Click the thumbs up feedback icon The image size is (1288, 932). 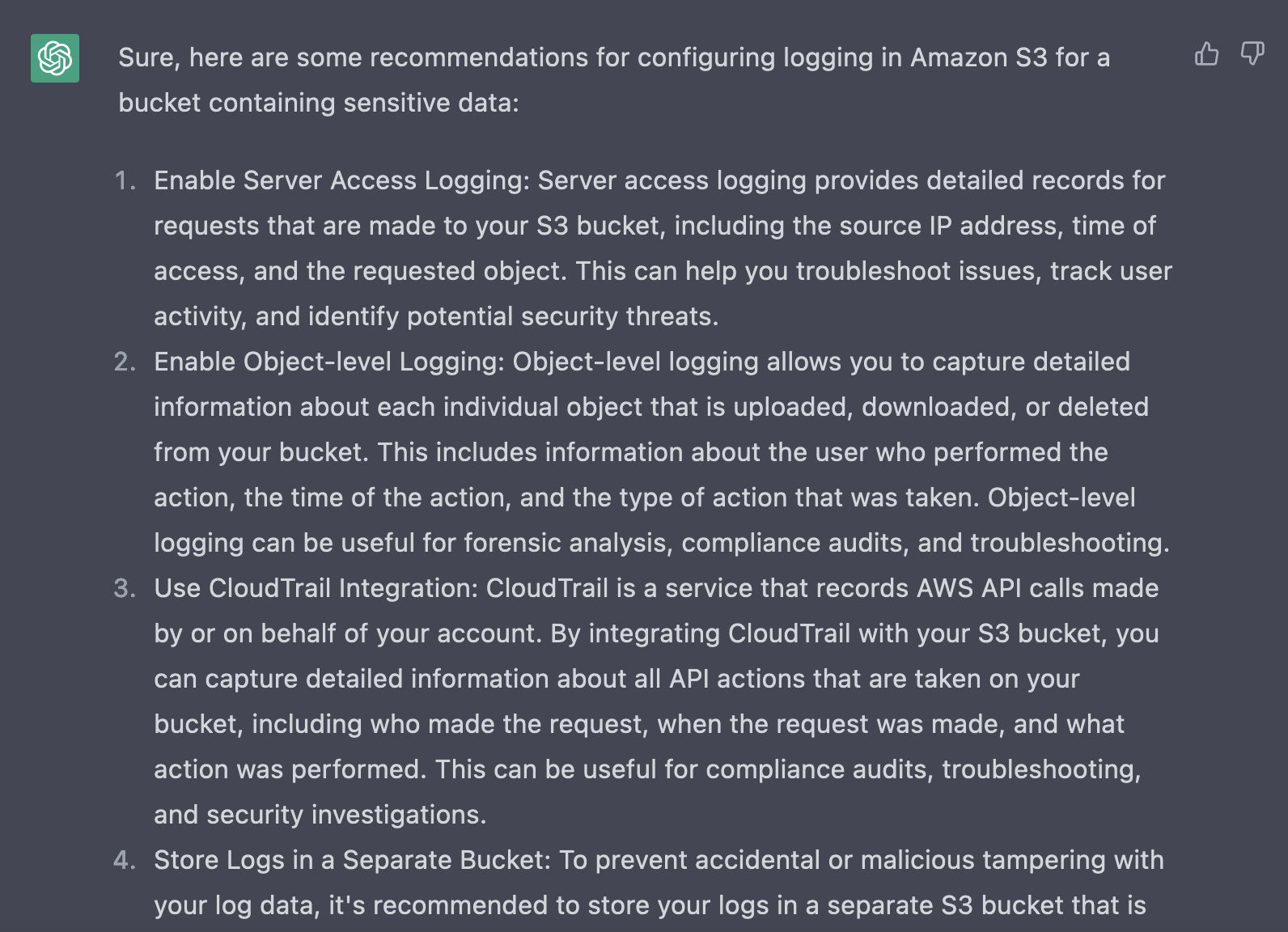point(1206,54)
